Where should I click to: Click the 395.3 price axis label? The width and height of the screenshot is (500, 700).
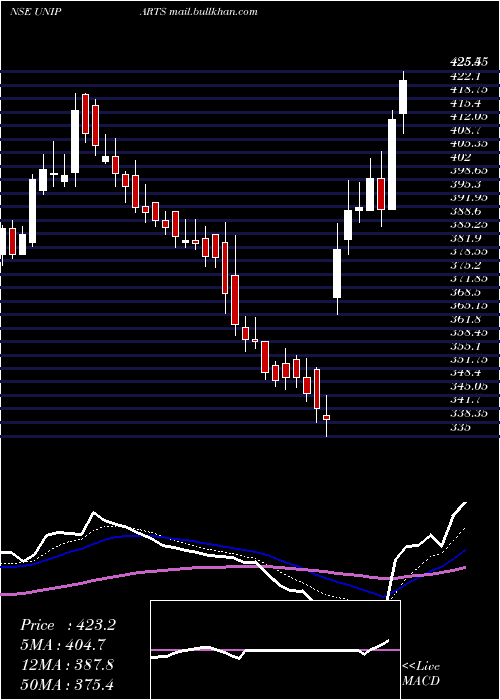click(465, 184)
